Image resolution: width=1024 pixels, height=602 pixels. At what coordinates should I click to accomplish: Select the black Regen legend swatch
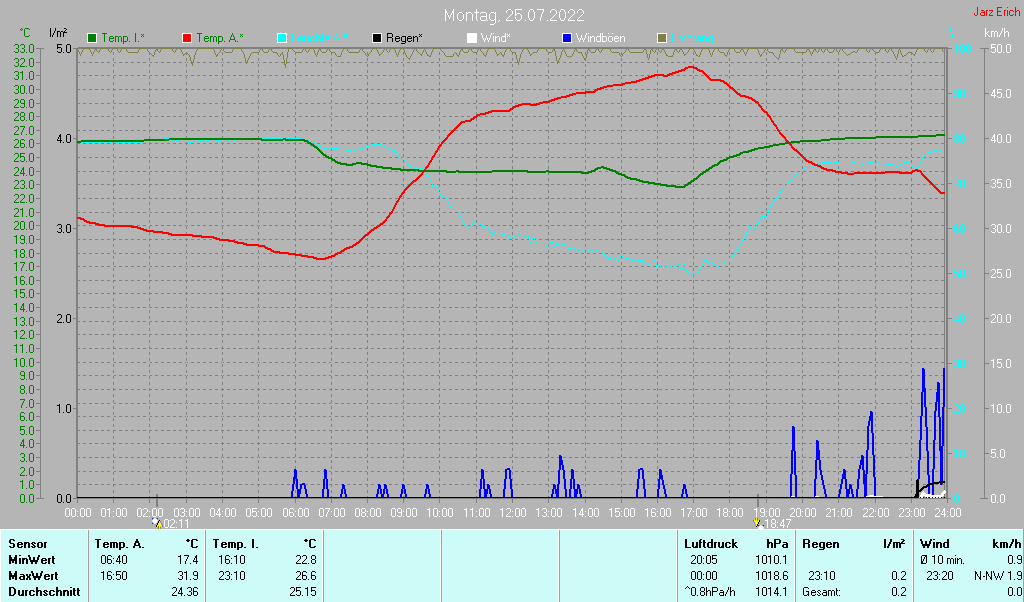tap(377, 39)
